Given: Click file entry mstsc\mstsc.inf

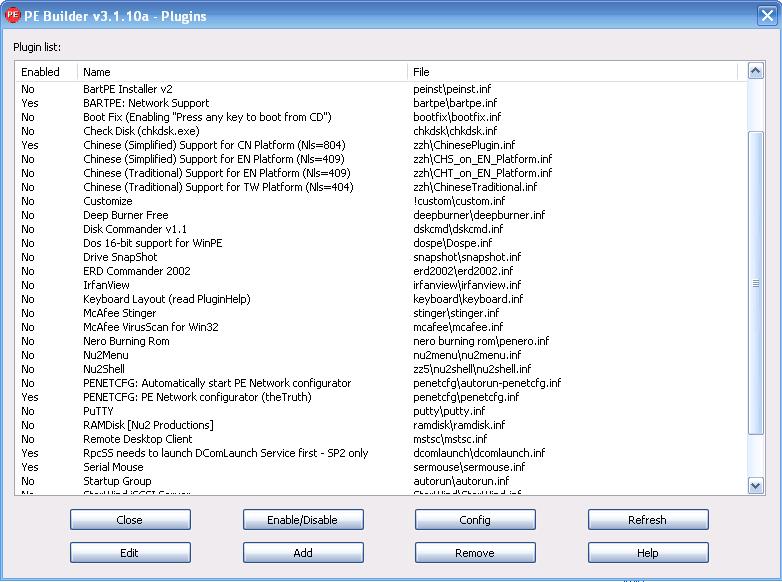Looking at the screenshot, I should click(450, 439).
